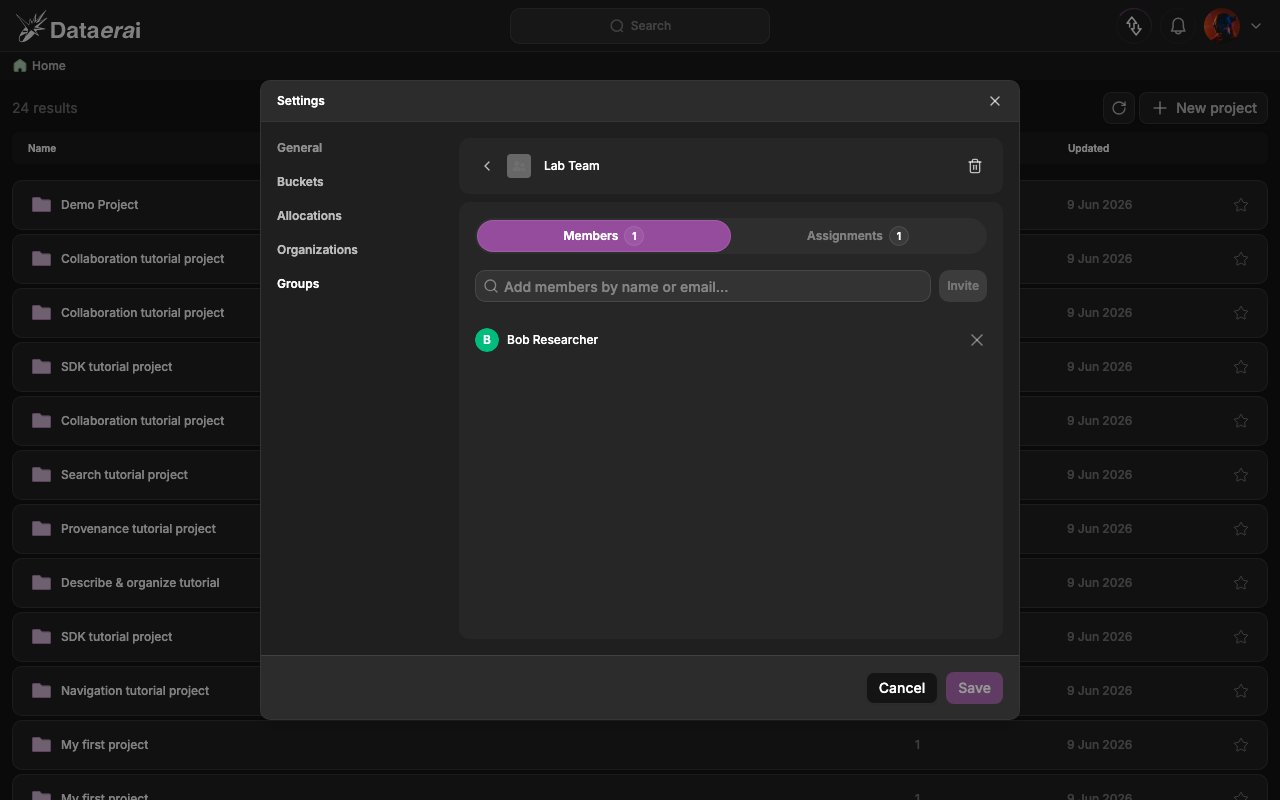The image size is (1280, 800).
Task: Click the Home breadcrumb icon
Action: (x=20, y=66)
